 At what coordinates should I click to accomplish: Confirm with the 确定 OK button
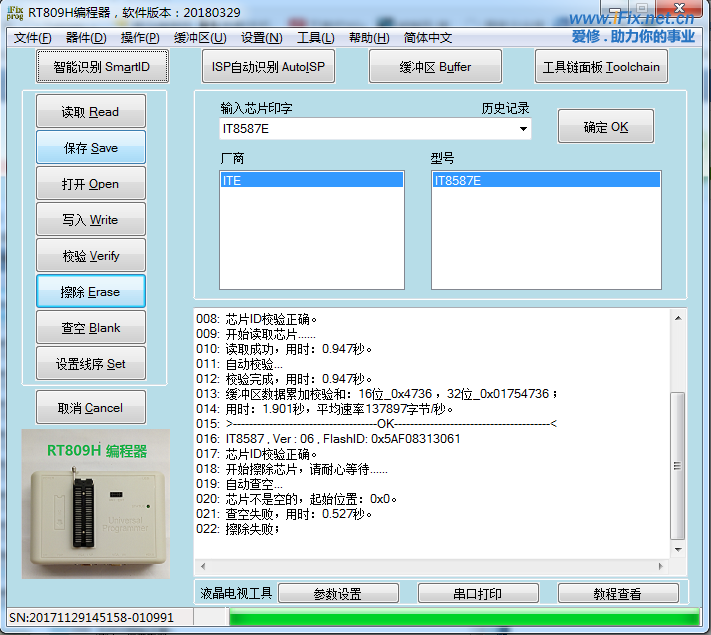[x=606, y=127]
